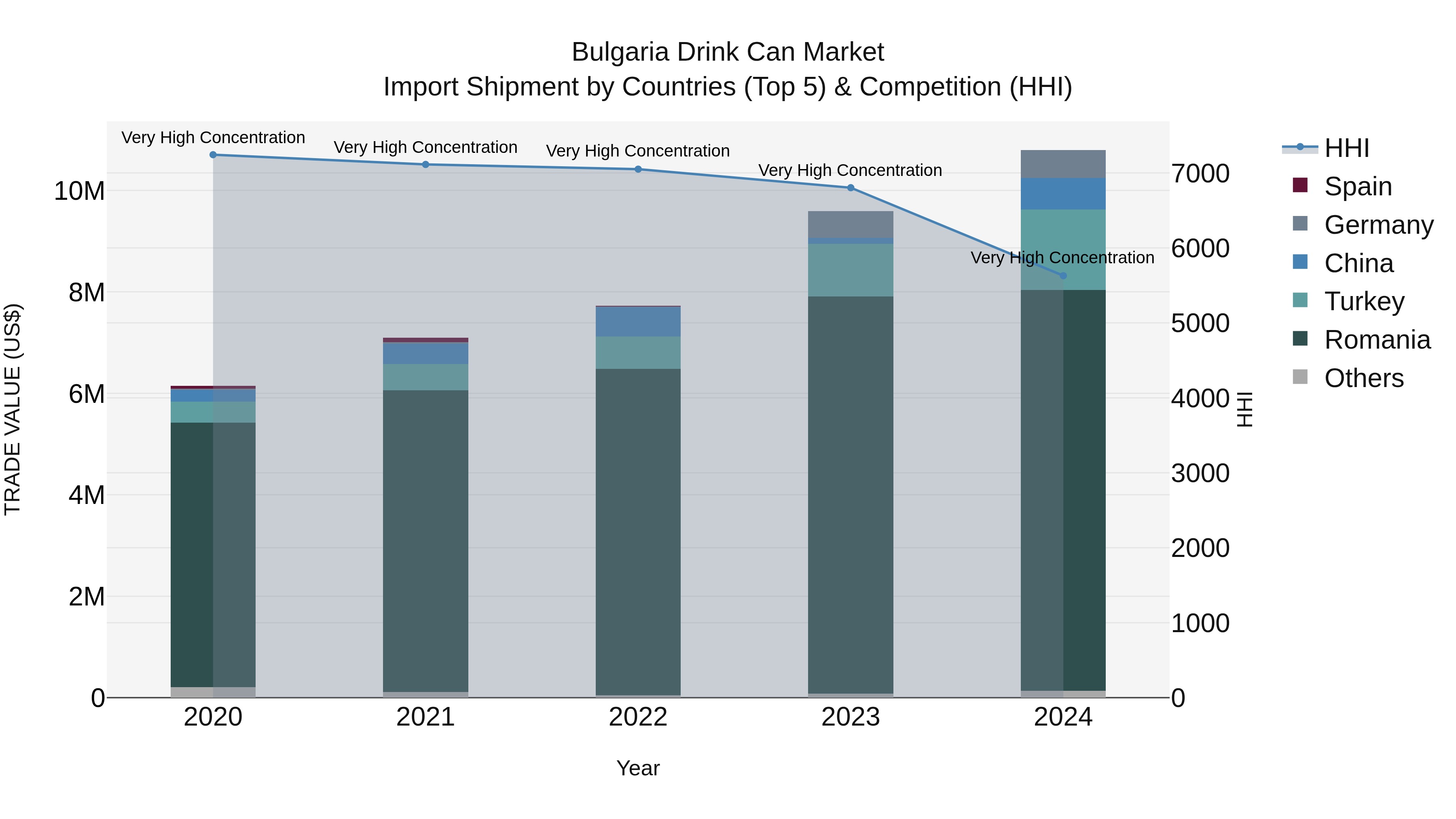Toggle the Germany legend entry
The image size is (1456, 819).
[1363, 224]
